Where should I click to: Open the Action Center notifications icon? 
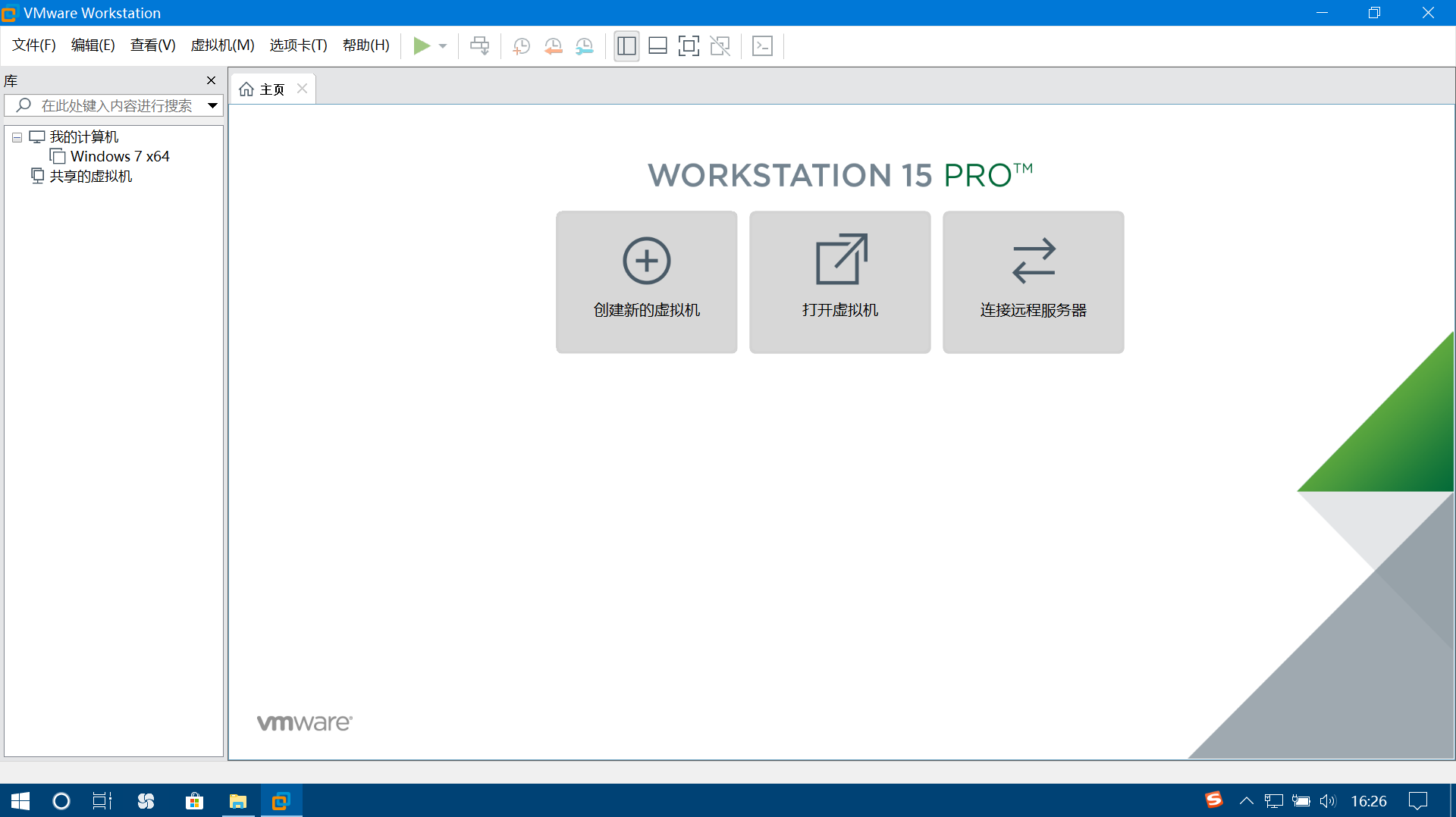coord(1418,801)
